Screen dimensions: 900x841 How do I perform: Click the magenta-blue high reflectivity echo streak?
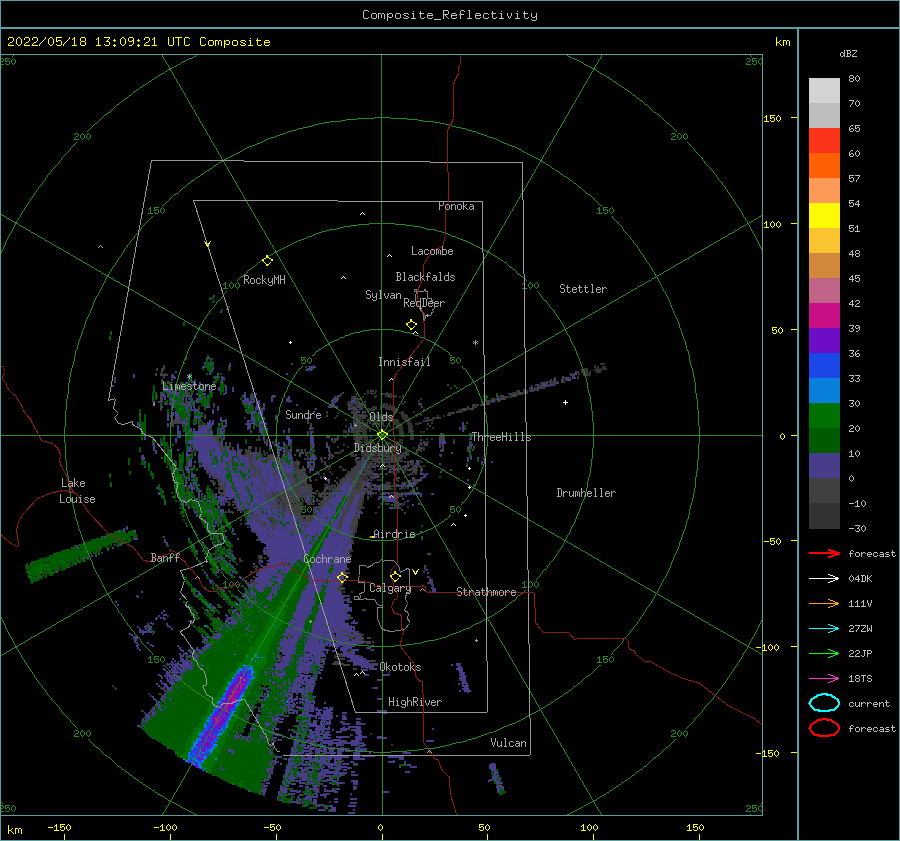(x=223, y=714)
